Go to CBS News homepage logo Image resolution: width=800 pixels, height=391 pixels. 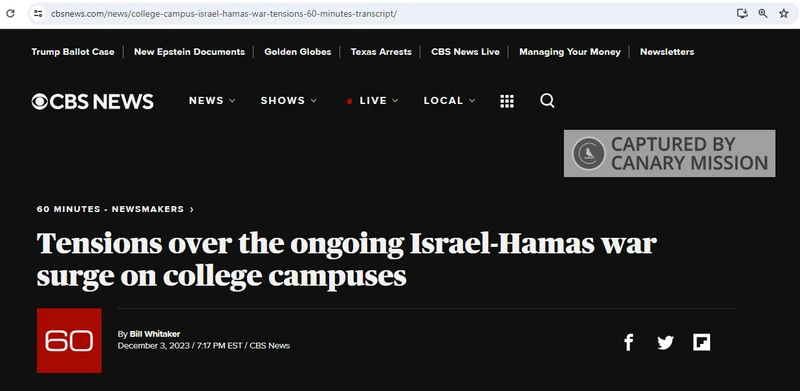click(x=92, y=101)
